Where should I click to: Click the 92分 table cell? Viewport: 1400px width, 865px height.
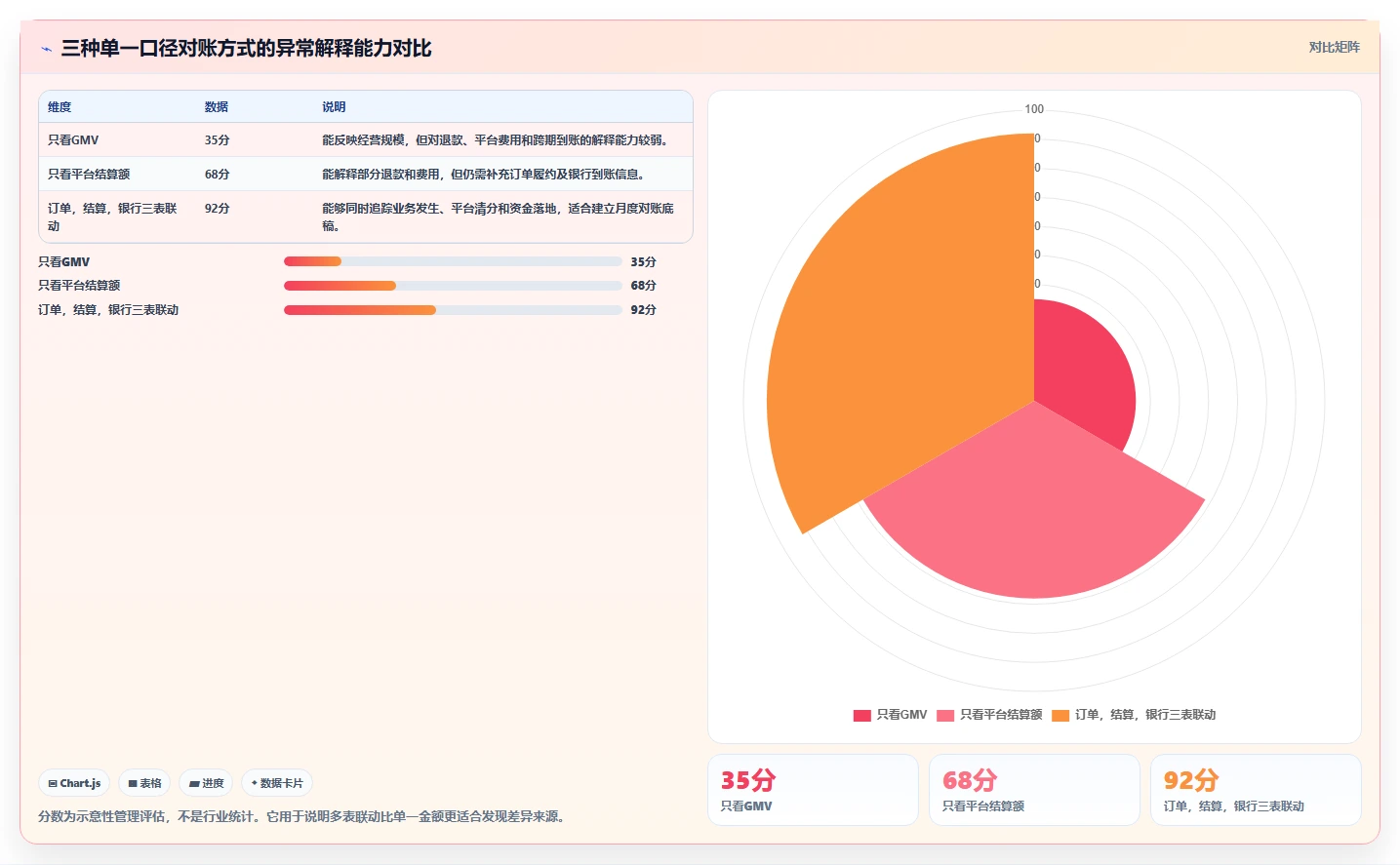click(218, 209)
